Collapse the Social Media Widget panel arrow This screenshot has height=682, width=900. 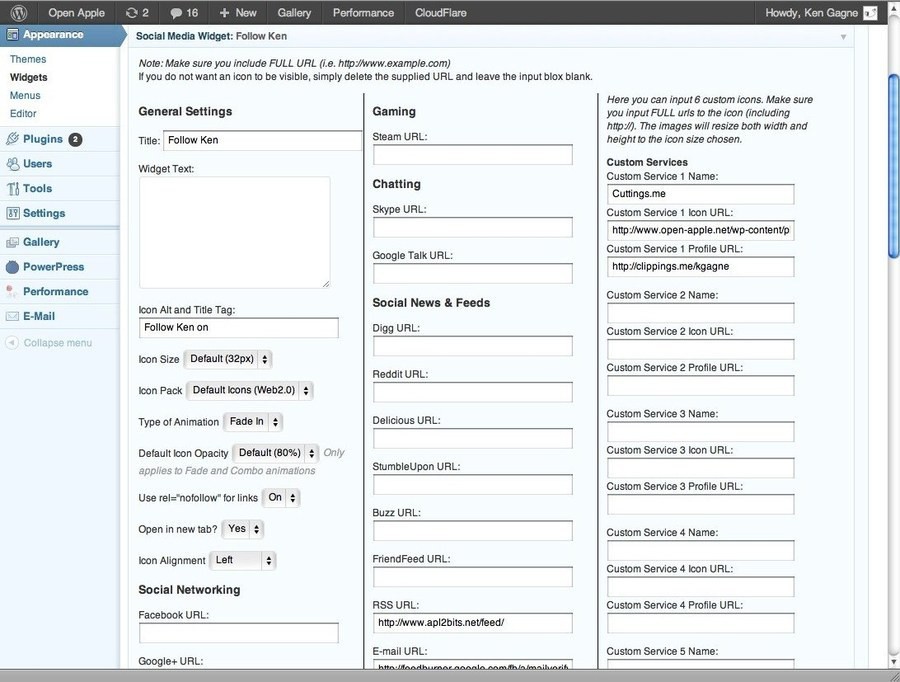point(843,37)
